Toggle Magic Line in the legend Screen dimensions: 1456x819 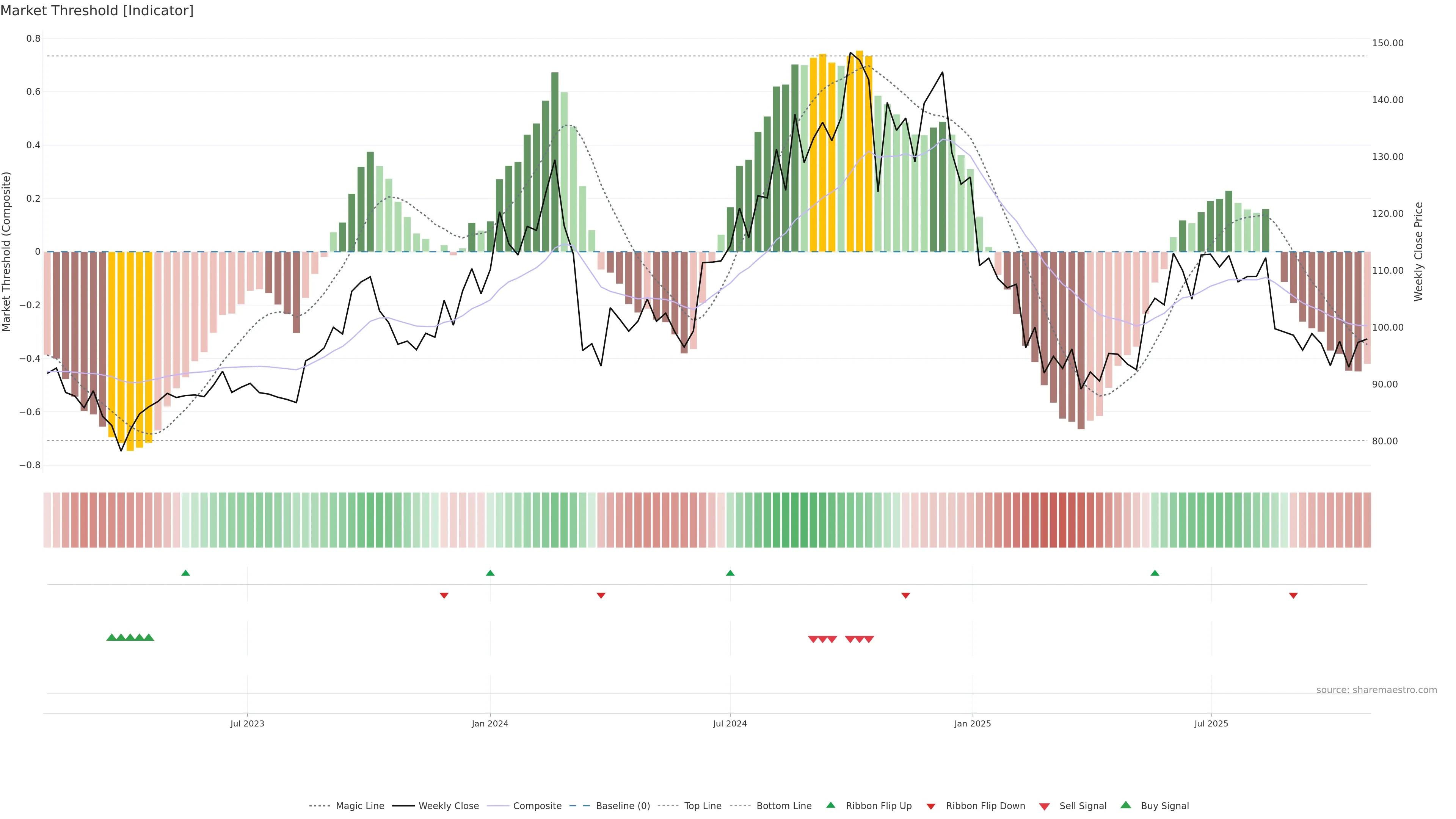click(x=359, y=806)
